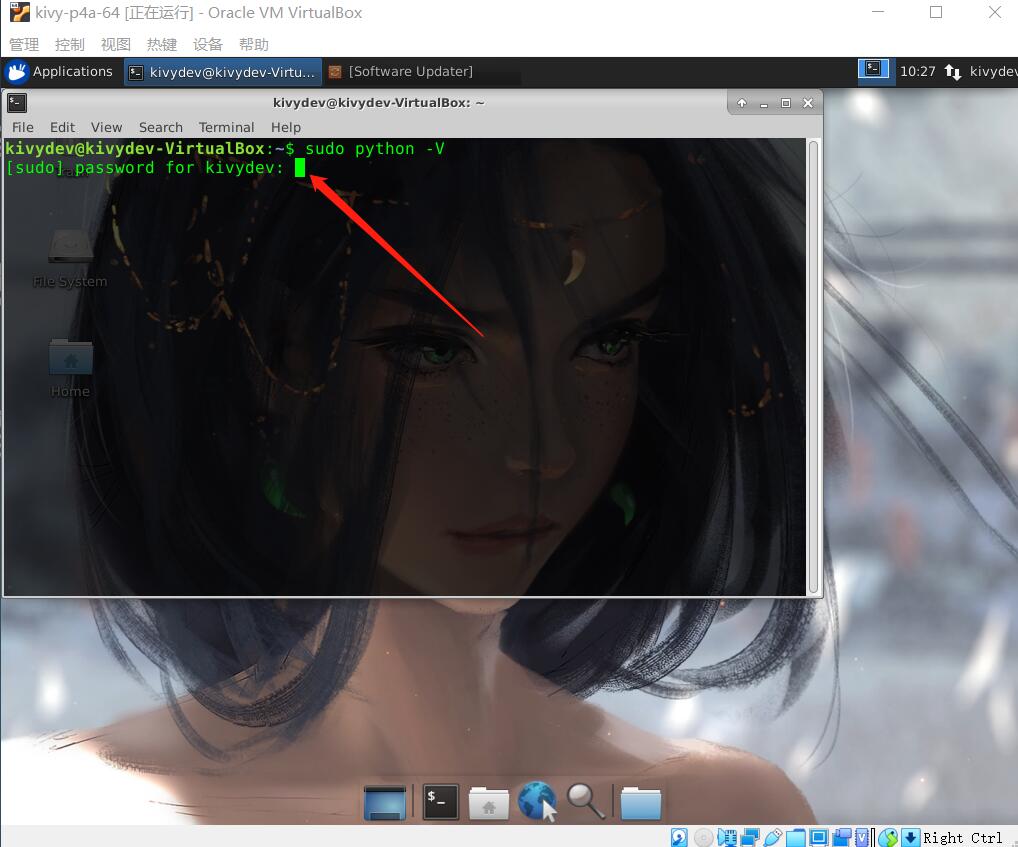The height and width of the screenshot is (847, 1018).
Task: Open the network connection panel icon
Action: pyautogui.click(x=952, y=72)
